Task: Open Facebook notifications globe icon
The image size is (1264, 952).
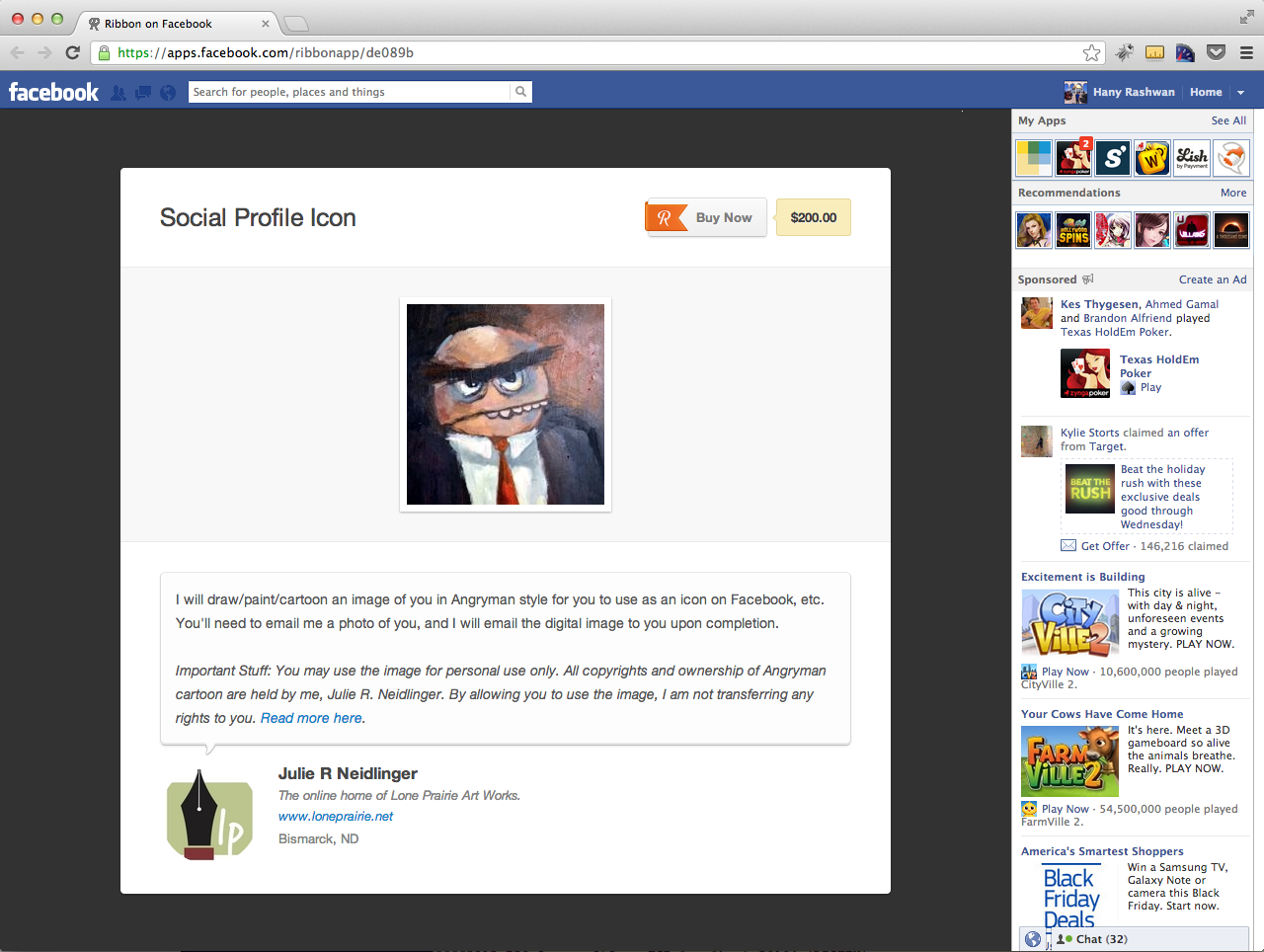Action: click(168, 92)
